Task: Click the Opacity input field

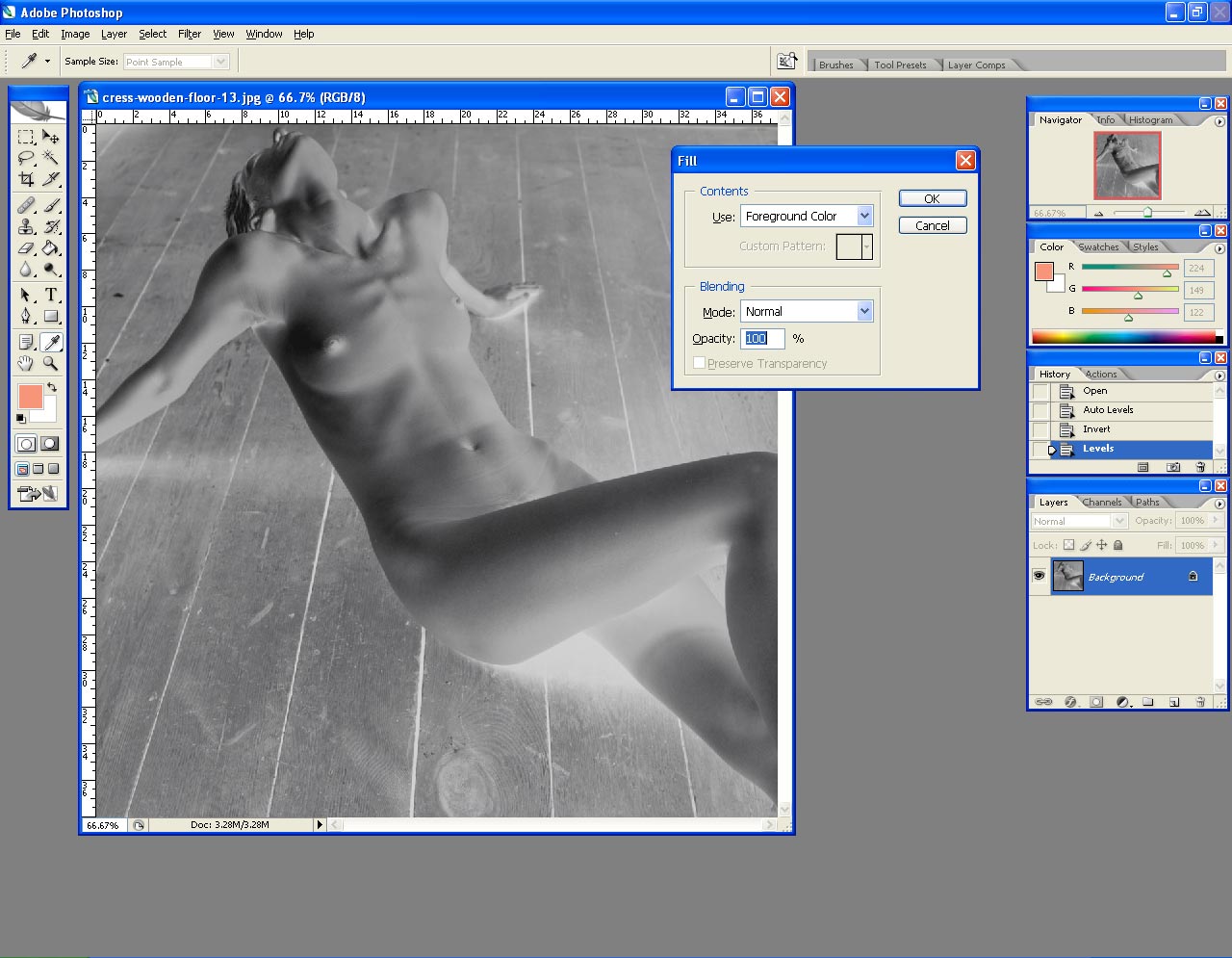Action: pyautogui.click(x=762, y=339)
